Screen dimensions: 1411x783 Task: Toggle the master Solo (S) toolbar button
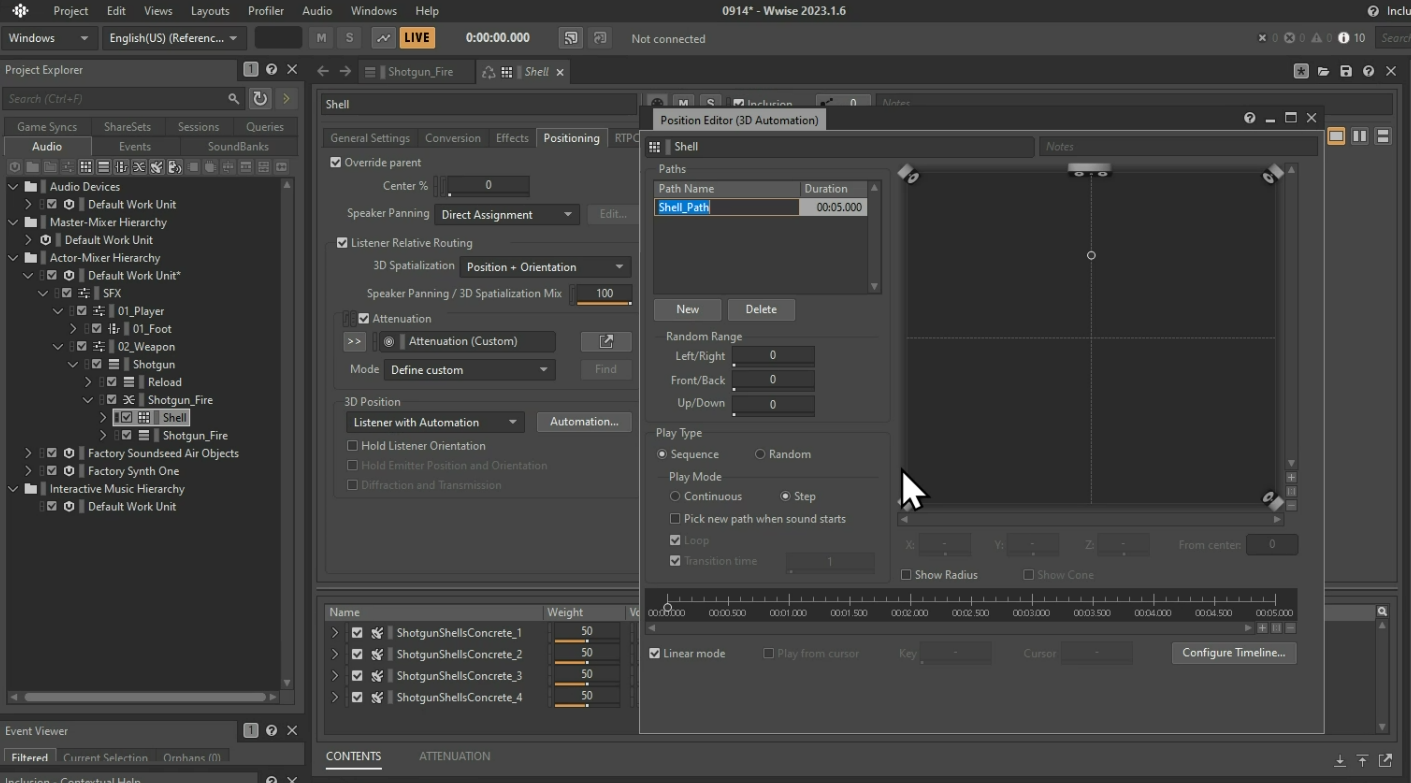coord(349,38)
